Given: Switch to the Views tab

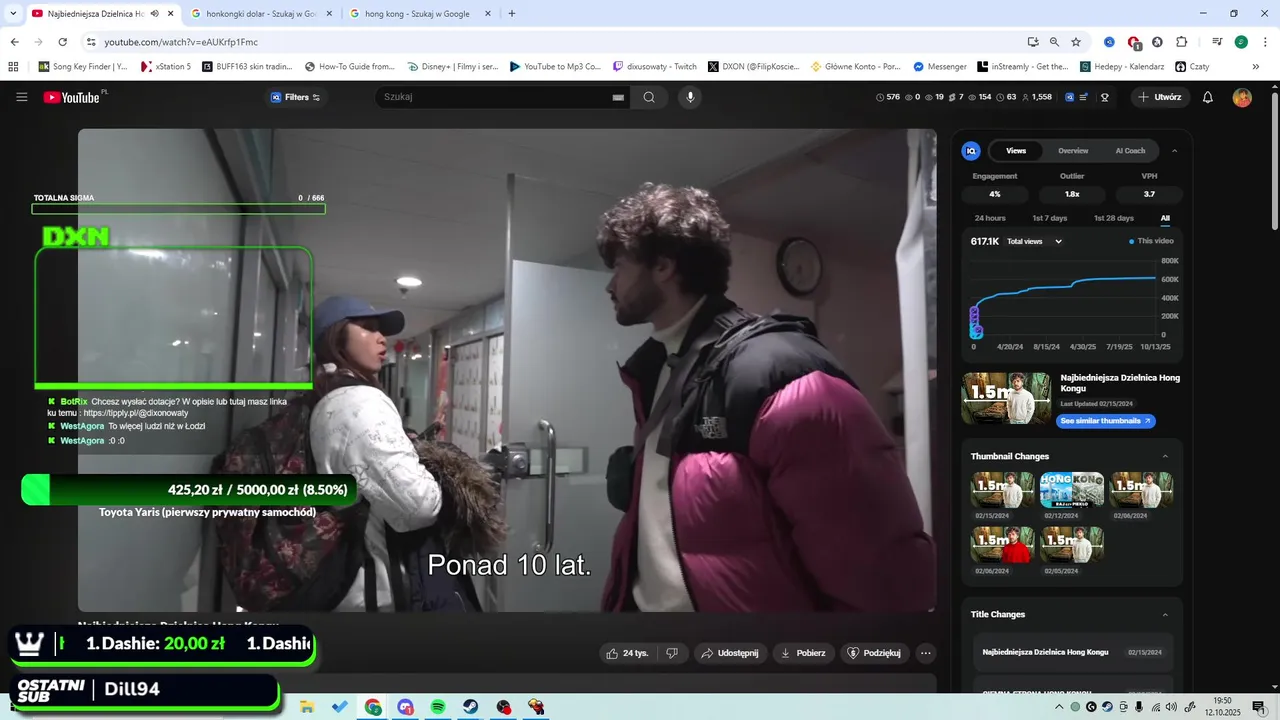Looking at the screenshot, I should (x=1016, y=151).
